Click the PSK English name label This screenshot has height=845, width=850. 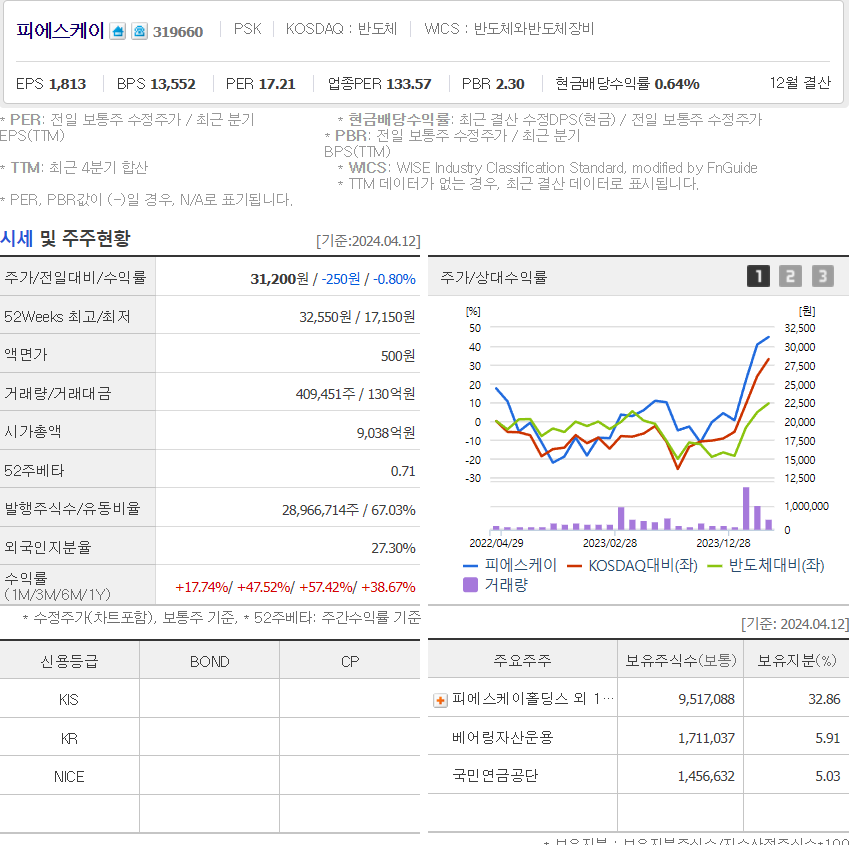[247, 29]
